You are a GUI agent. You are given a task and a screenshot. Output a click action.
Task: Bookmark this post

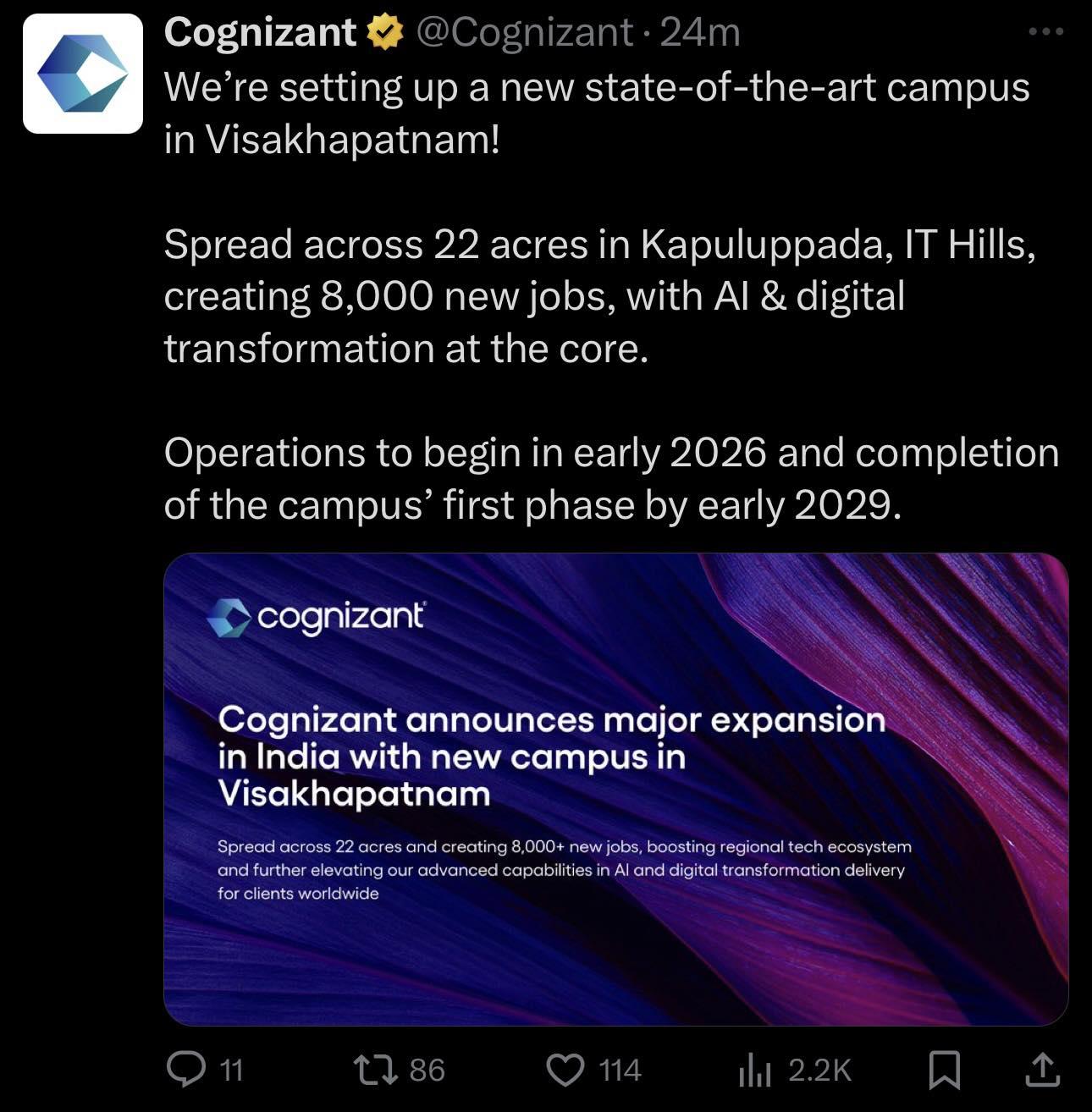point(945,1070)
